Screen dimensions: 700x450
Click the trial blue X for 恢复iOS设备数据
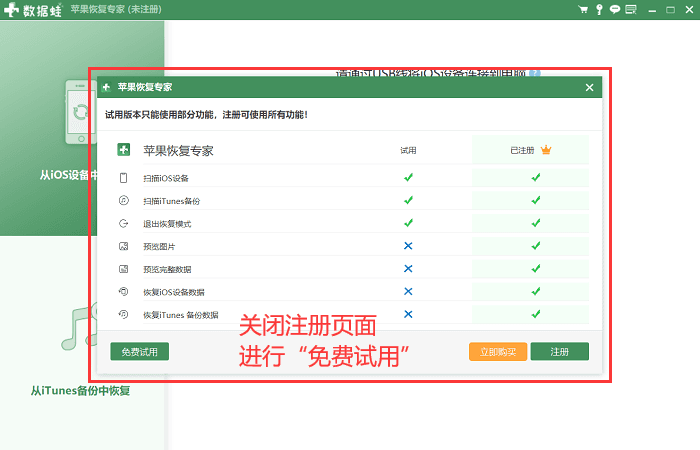coord(408,291)
